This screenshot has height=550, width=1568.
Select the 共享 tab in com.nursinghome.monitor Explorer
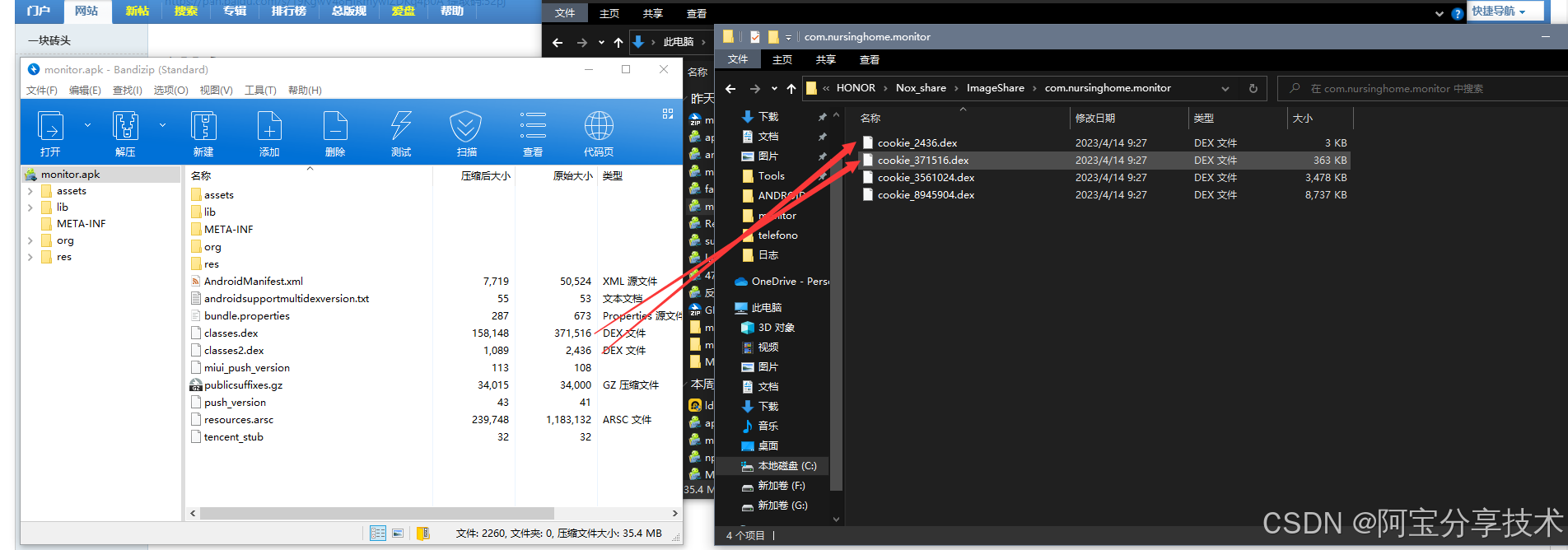826,59
